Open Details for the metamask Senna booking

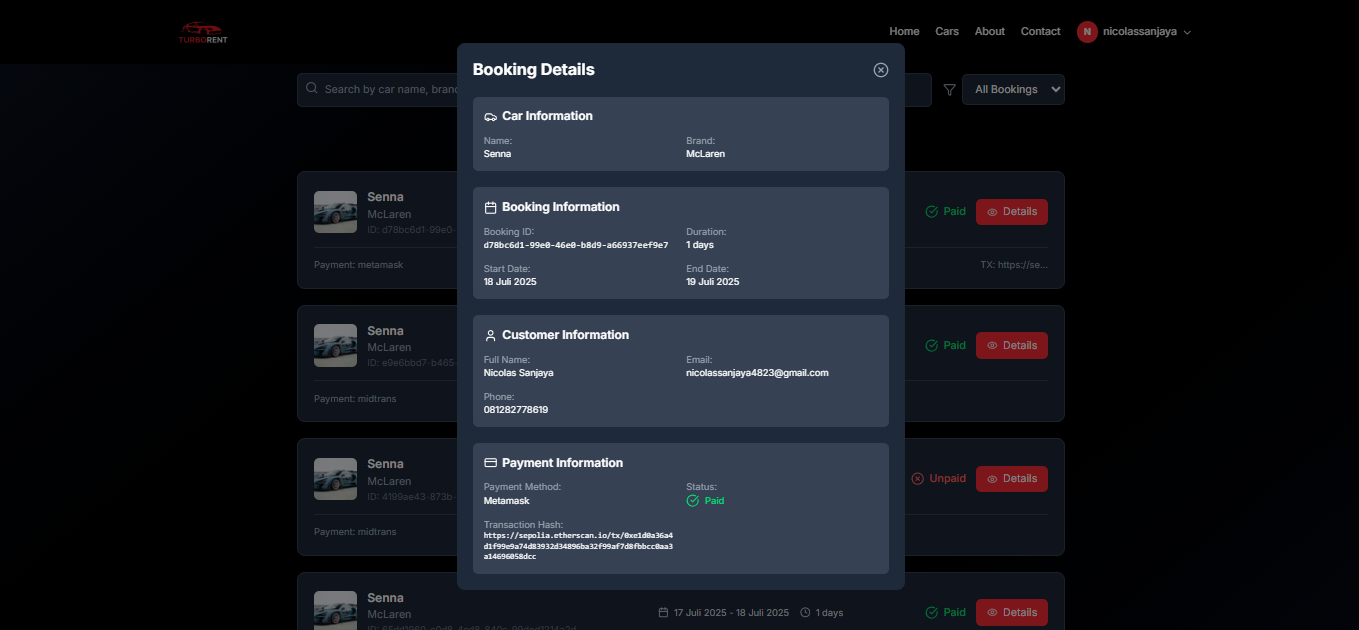pos(1011,212)
